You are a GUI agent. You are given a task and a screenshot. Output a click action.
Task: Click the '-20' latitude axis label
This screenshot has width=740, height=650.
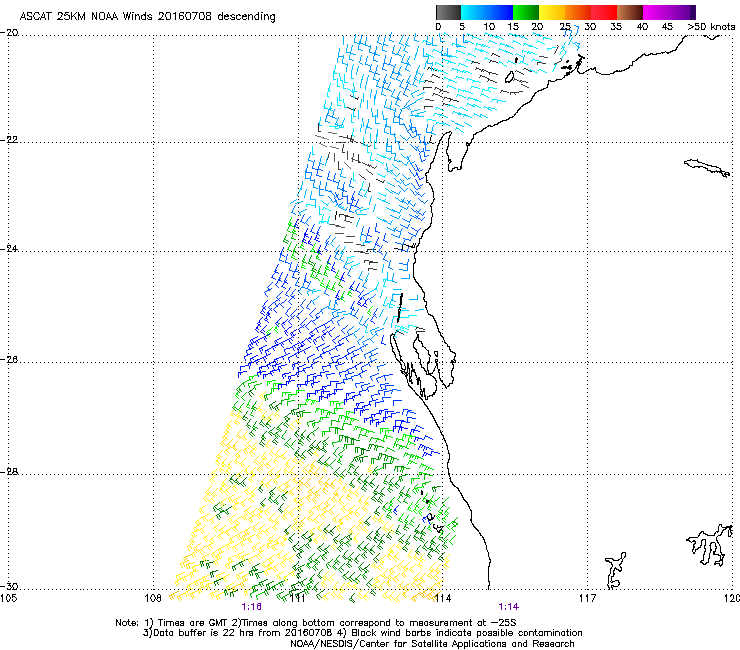[x=9, y=33]
